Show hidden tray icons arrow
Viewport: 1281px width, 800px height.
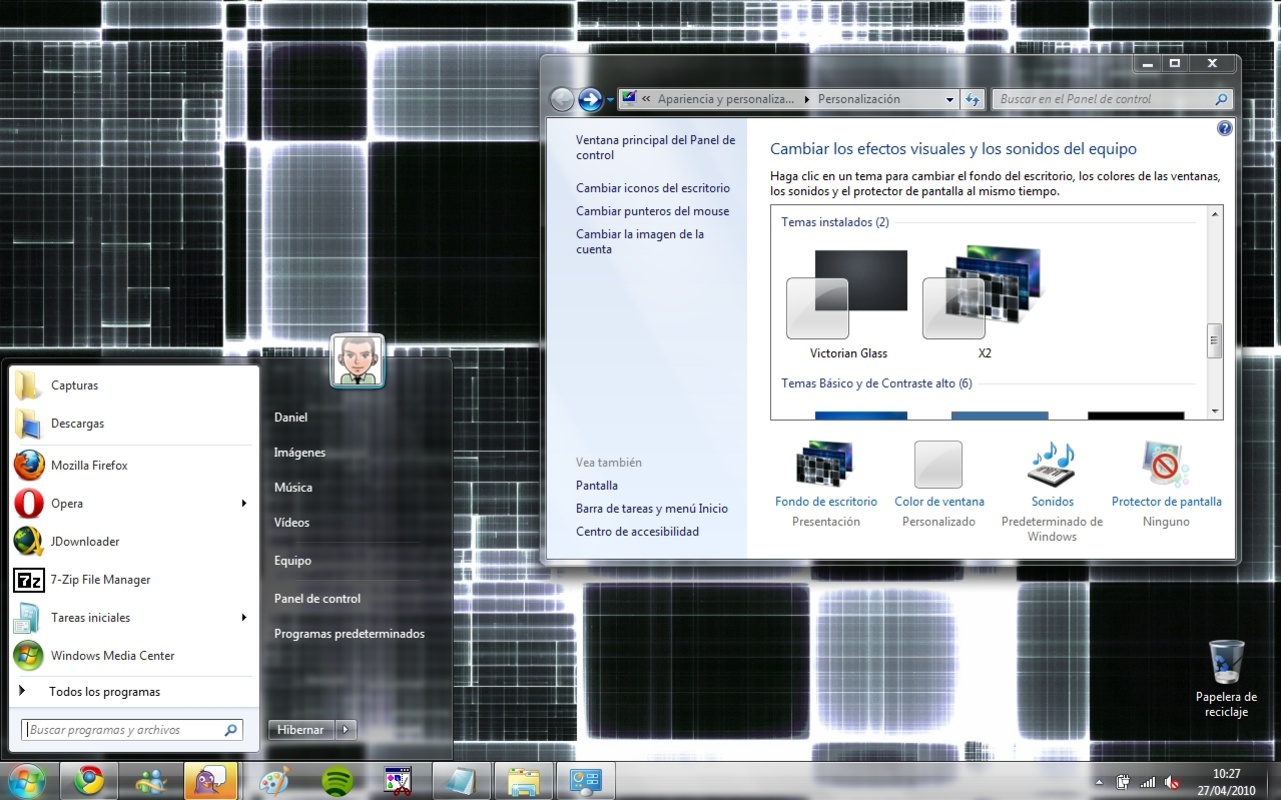1099,782
